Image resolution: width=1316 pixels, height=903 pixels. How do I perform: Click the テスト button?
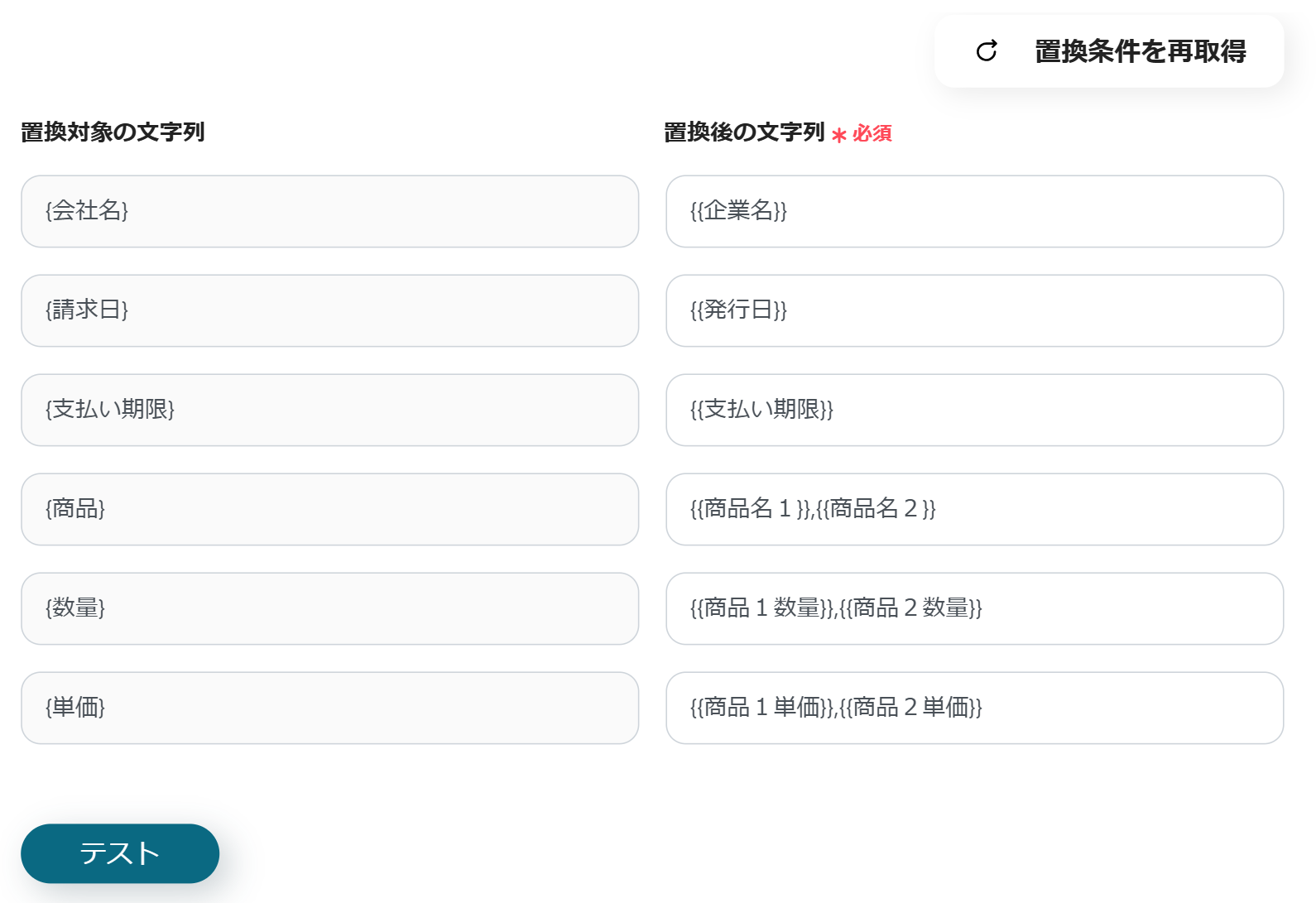pos(120,853)
